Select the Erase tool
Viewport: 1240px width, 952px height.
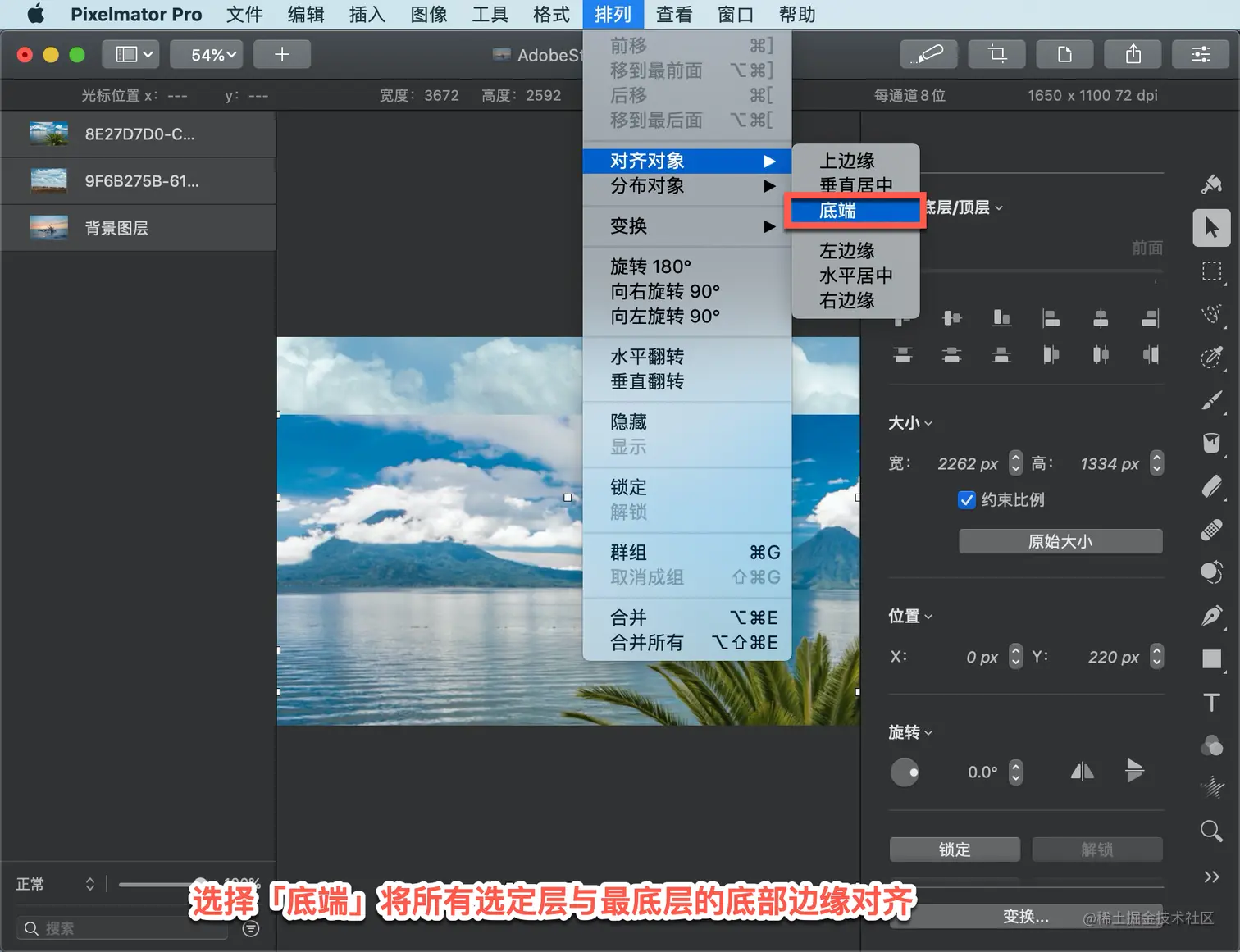click(1211, 486)
